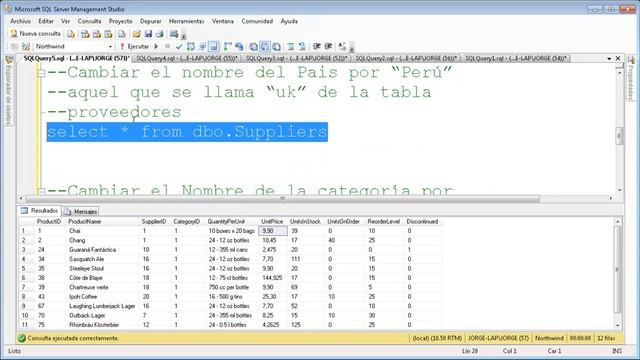This screenshot has width=640, height=360.
Task: Open the Proyecto menu
Action: click(120, 21)
